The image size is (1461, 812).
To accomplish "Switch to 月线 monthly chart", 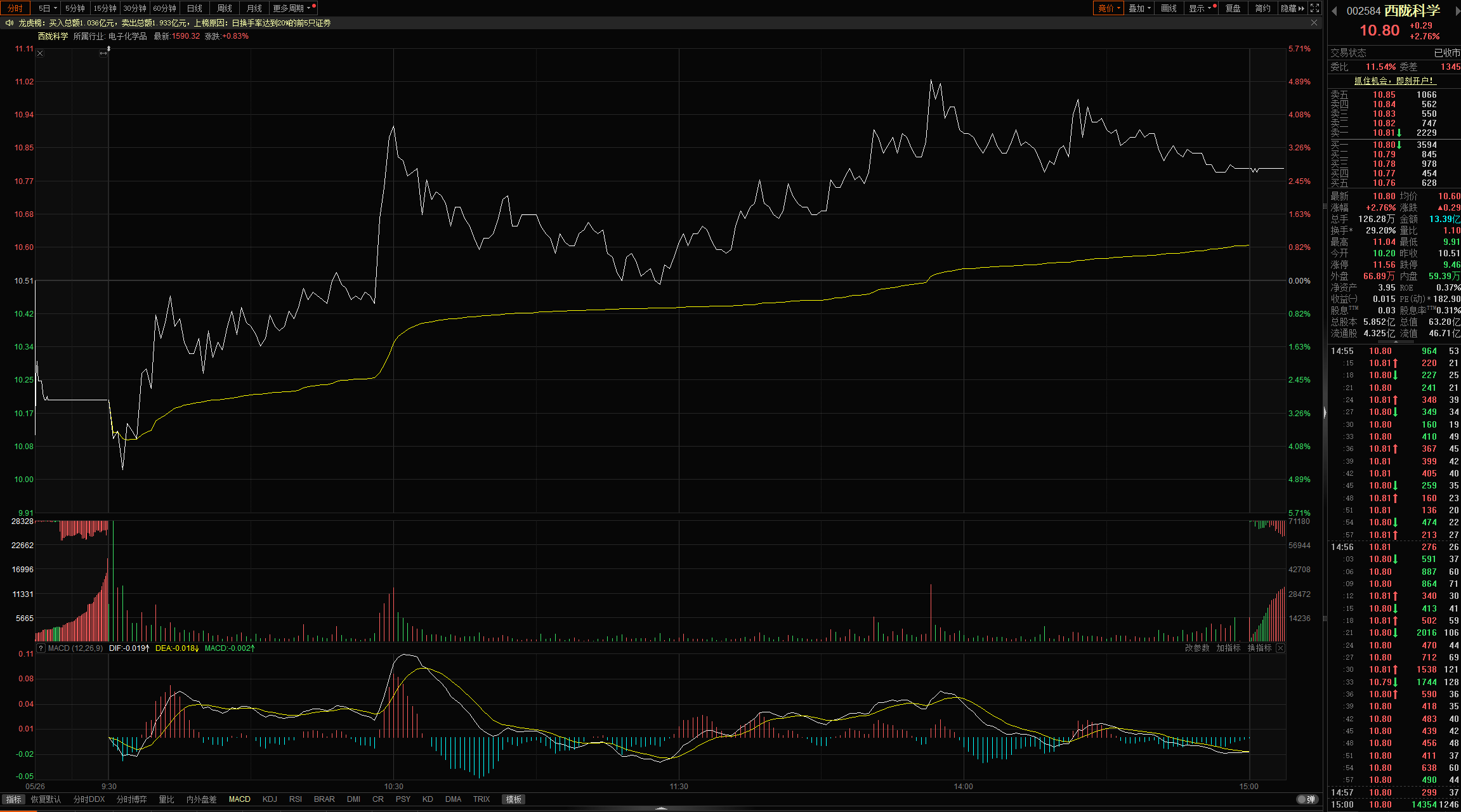I will point(254,8).
